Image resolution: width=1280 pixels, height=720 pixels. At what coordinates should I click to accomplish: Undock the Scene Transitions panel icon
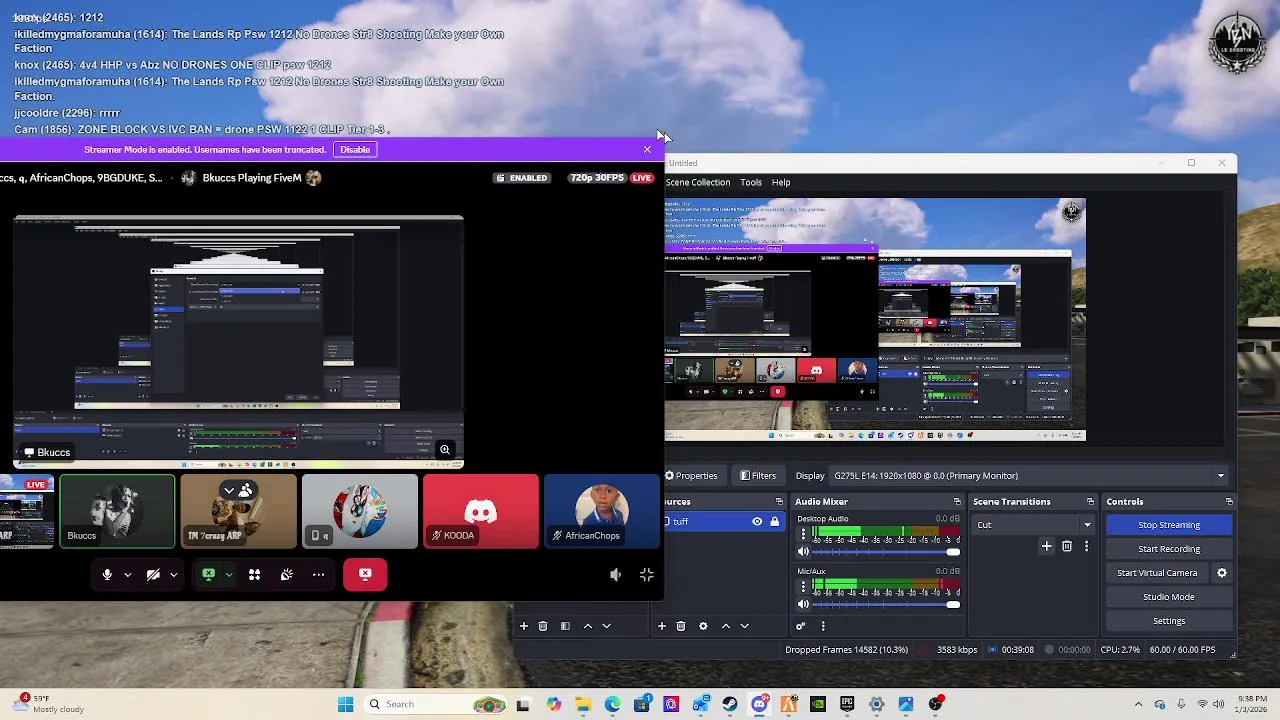[1090, 502]
